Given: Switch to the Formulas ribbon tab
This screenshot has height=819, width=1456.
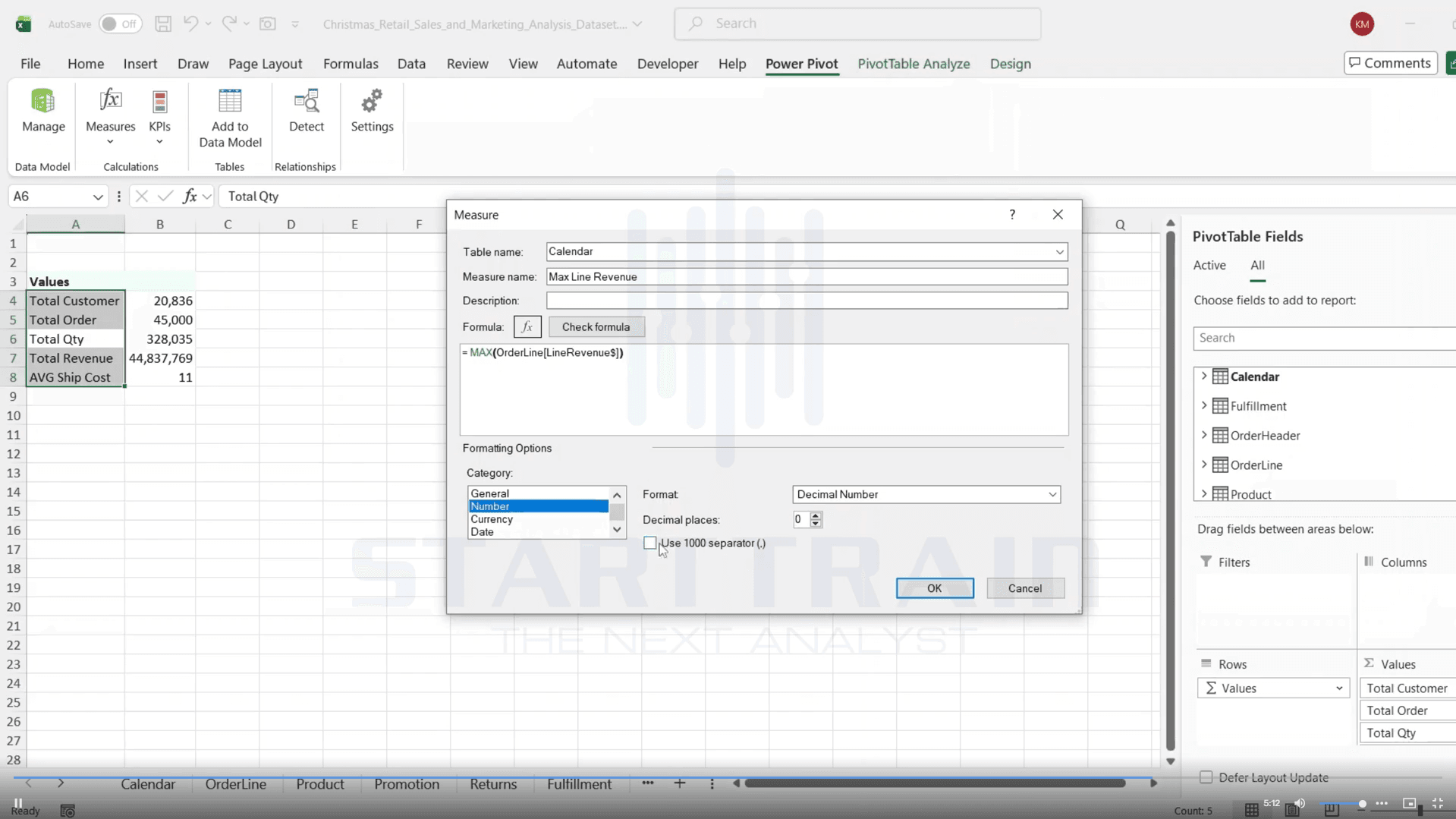Looking at the screenshot, I should tap(351, 64).
